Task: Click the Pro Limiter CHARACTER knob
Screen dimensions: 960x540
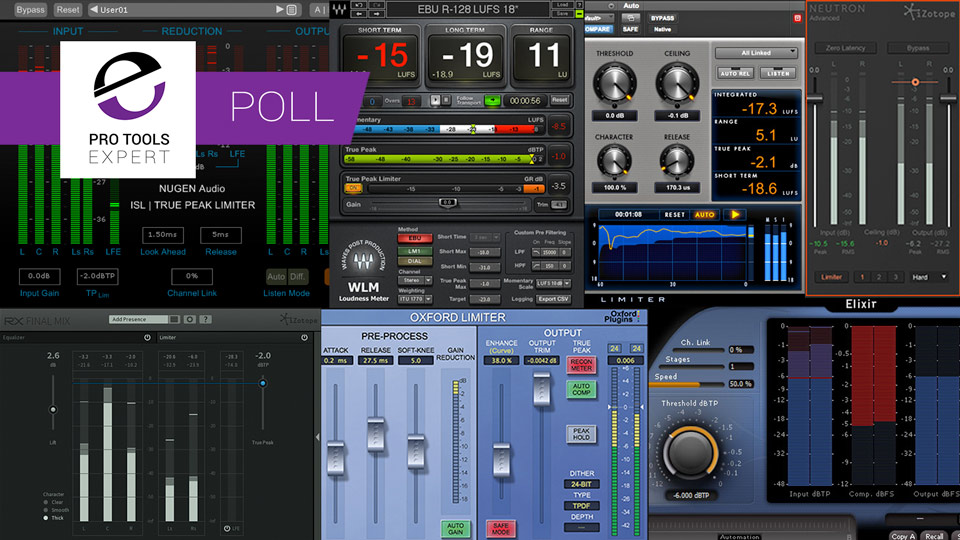Action: [613, 162]
